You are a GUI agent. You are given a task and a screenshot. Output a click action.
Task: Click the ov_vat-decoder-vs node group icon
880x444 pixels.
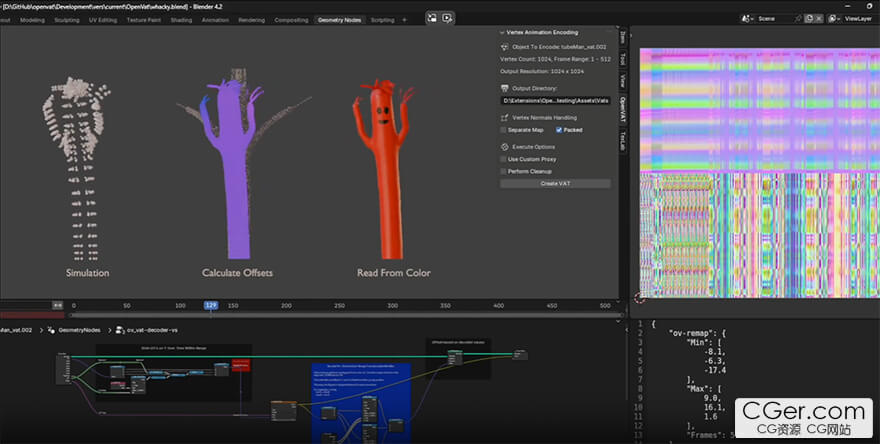[x=119, y=329]
